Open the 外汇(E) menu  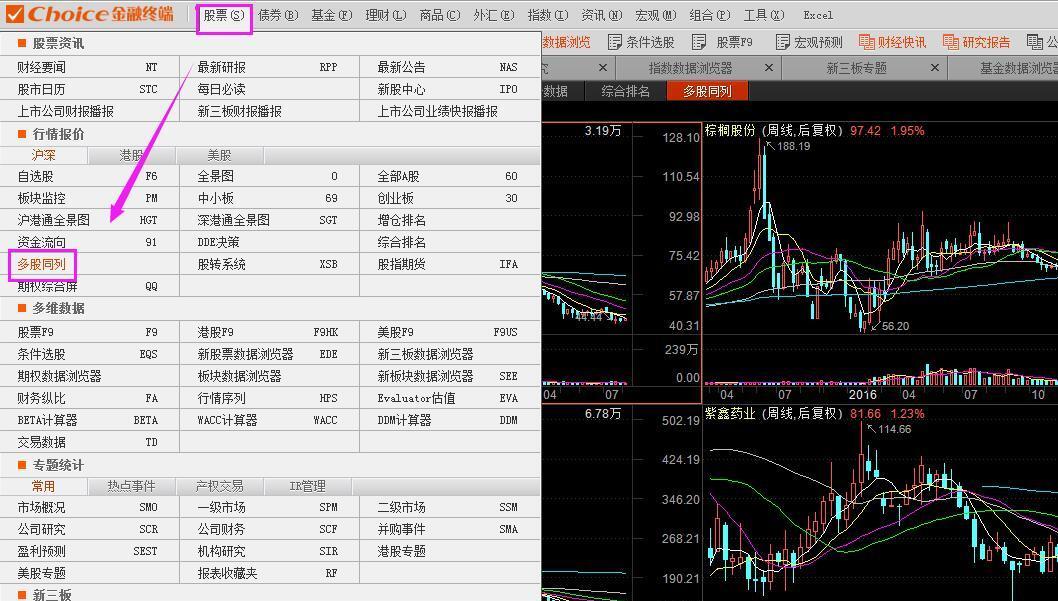pyautogui.click(x=493, y=16)
